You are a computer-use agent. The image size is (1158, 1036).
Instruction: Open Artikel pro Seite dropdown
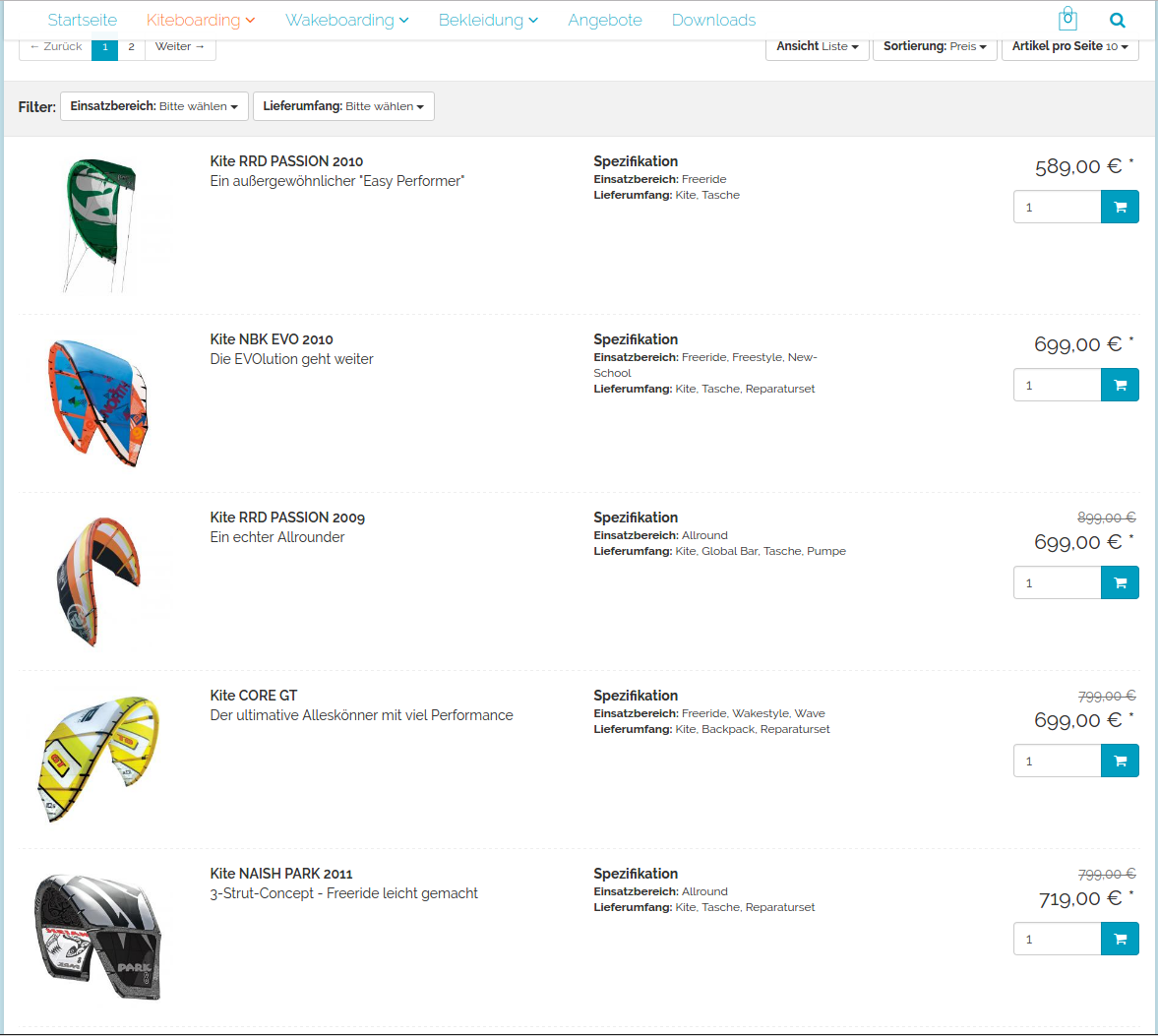1069,46
